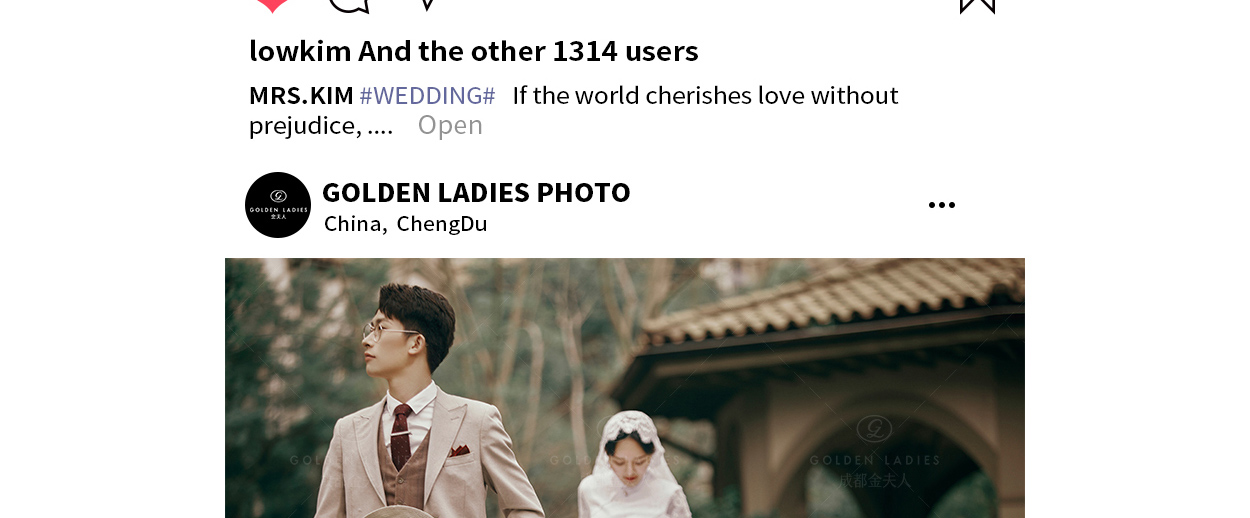The height and width of the screenshot is (518, 1250).
Task: Follow the #WEDDING# hashtag link
Action: (427, 96)
